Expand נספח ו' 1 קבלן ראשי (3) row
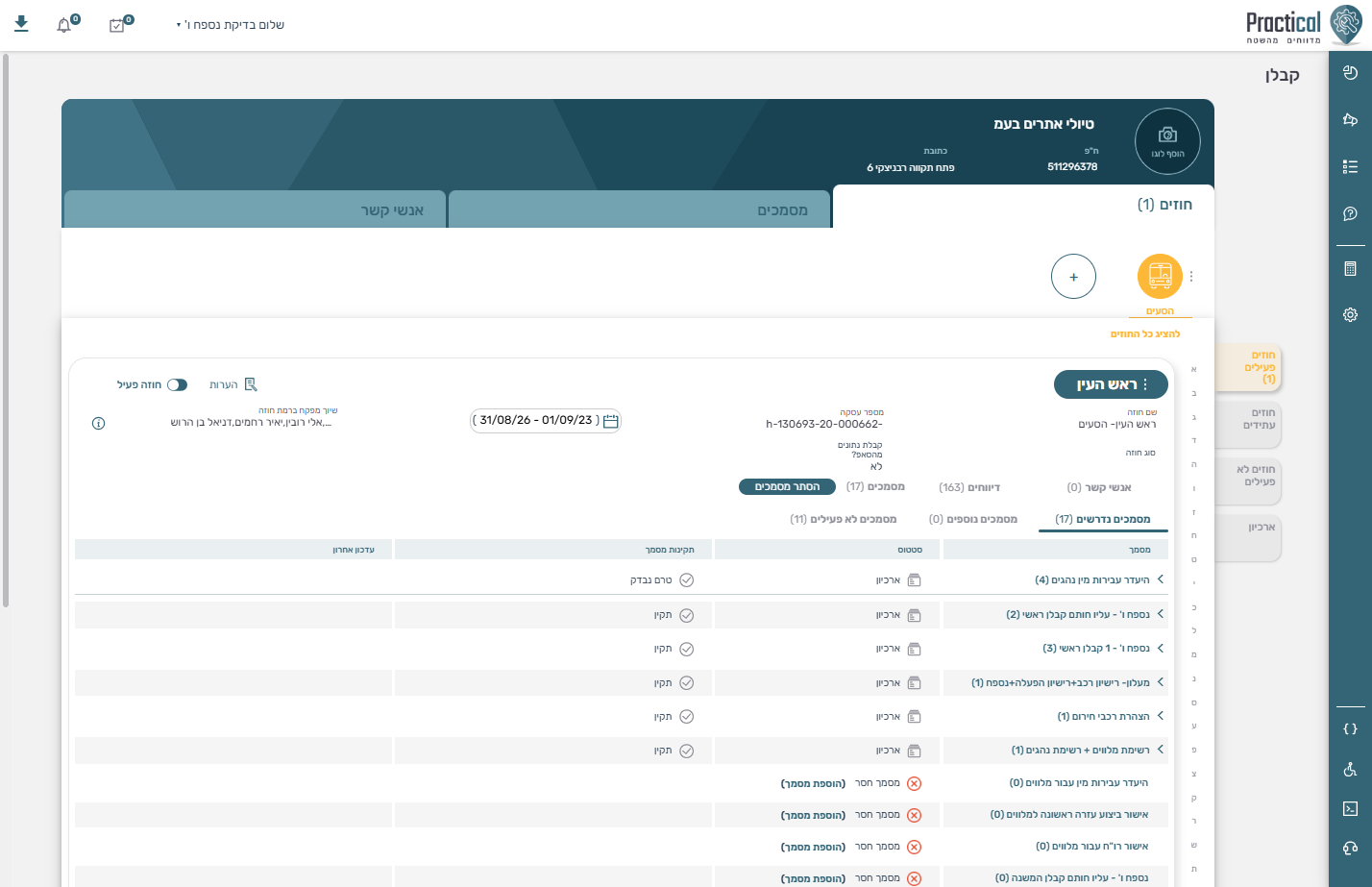 (1161, 648)
